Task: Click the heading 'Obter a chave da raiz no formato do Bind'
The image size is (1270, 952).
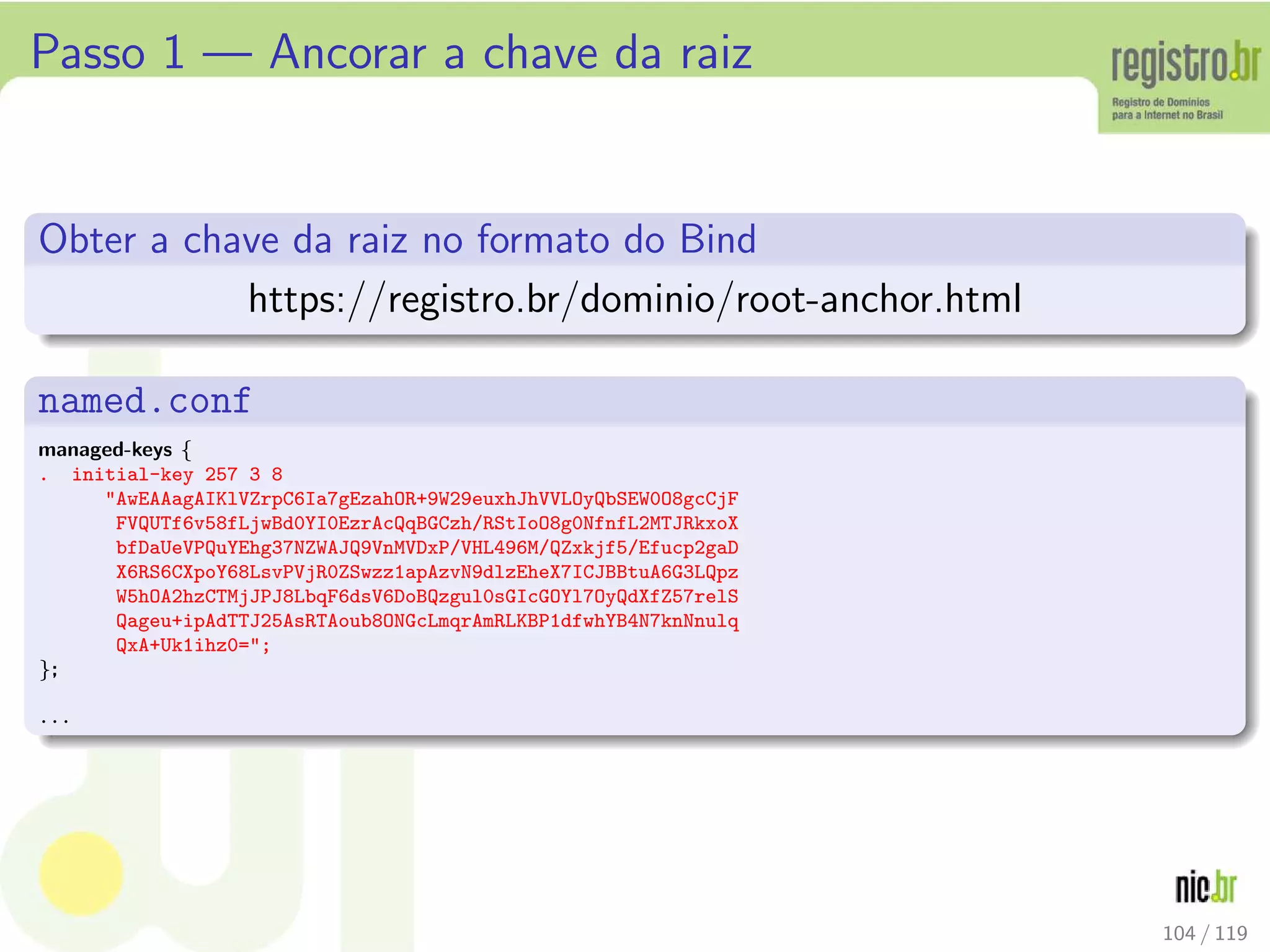Action: point(397,239)
